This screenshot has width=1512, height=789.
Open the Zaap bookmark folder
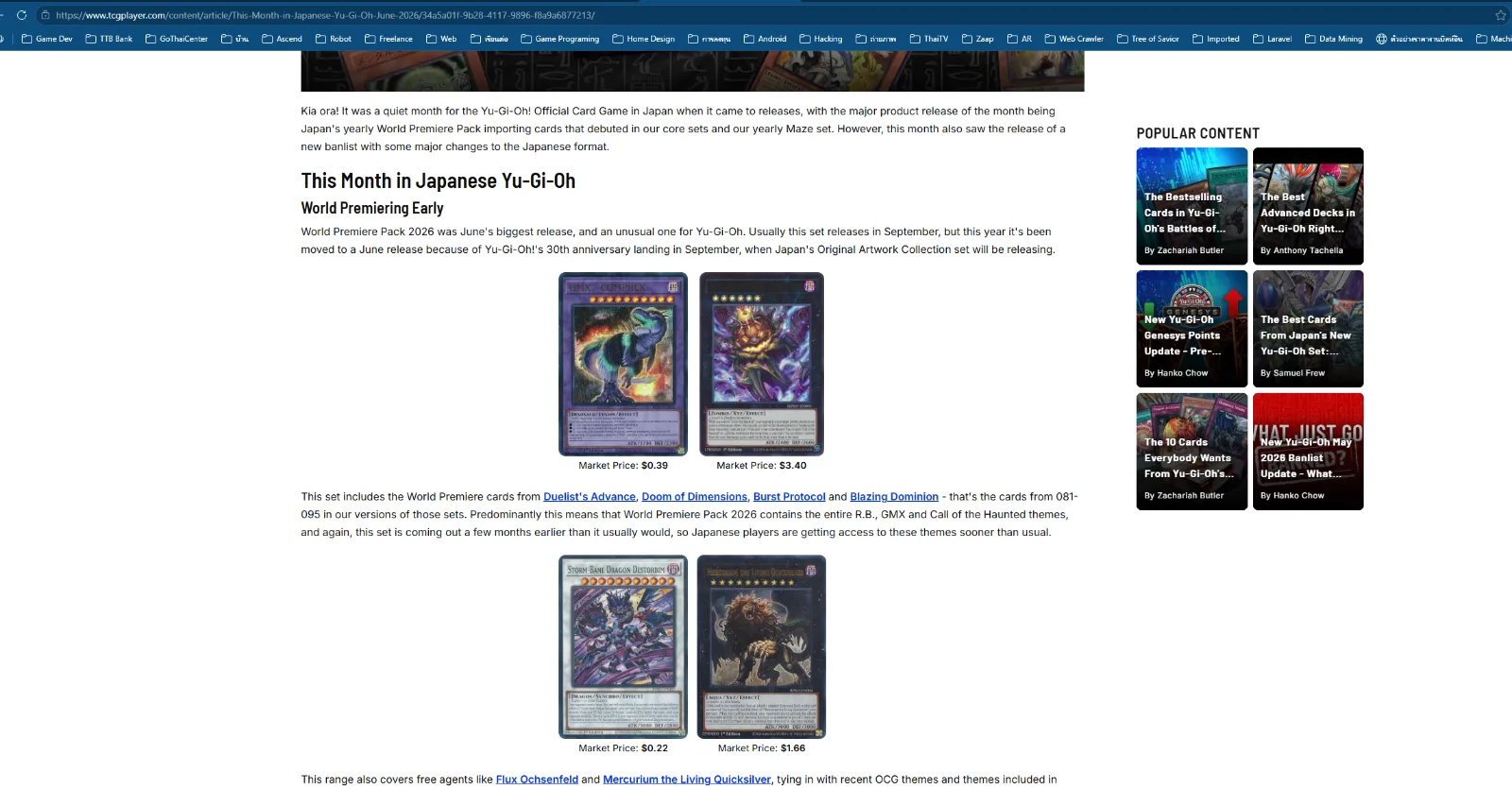tap(978, 39)
